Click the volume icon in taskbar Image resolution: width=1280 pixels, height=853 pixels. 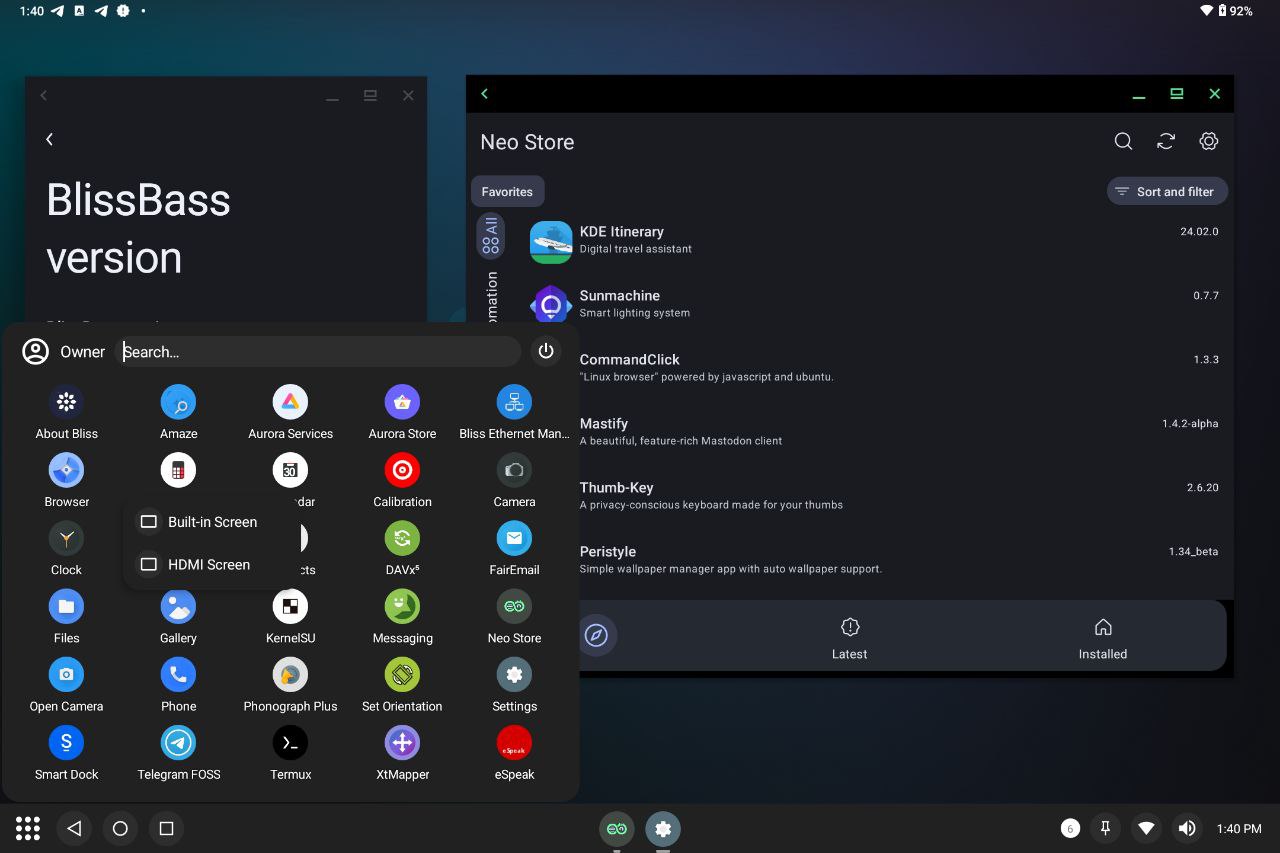click(1187, 828)
